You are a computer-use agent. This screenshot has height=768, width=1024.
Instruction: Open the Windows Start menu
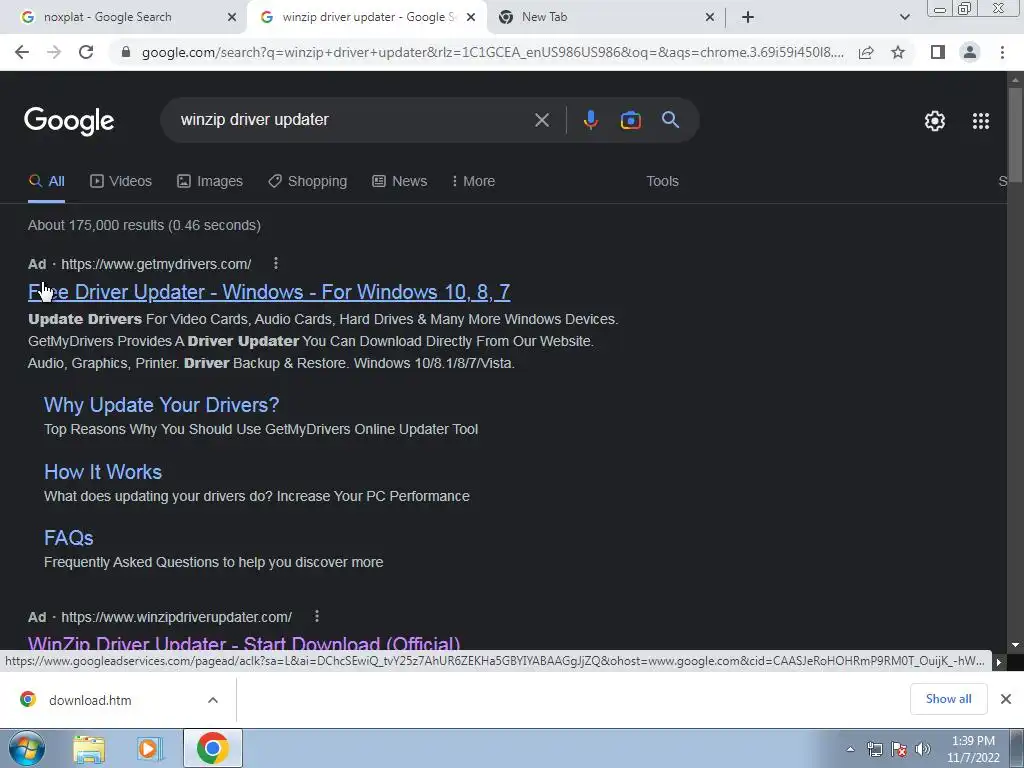pyautogui.click(x=26, y=748)
